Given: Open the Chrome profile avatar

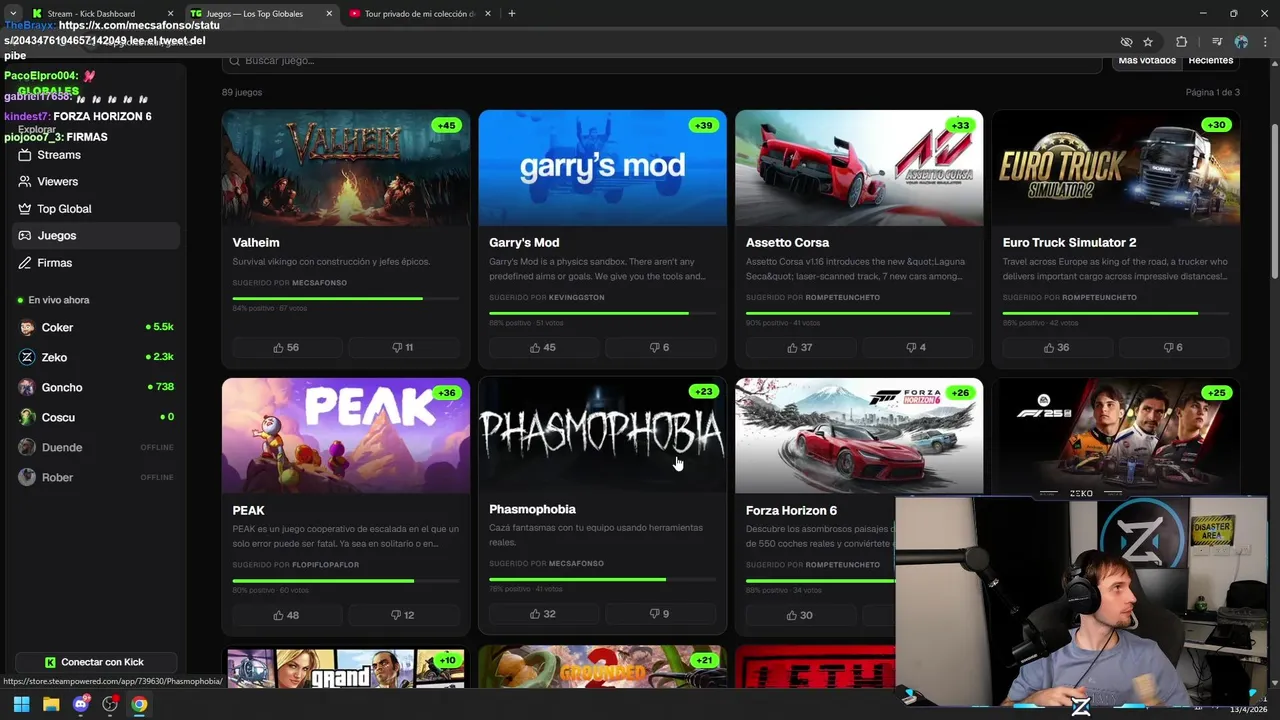Looking at the screenshot, I should tap(1241, 42).
